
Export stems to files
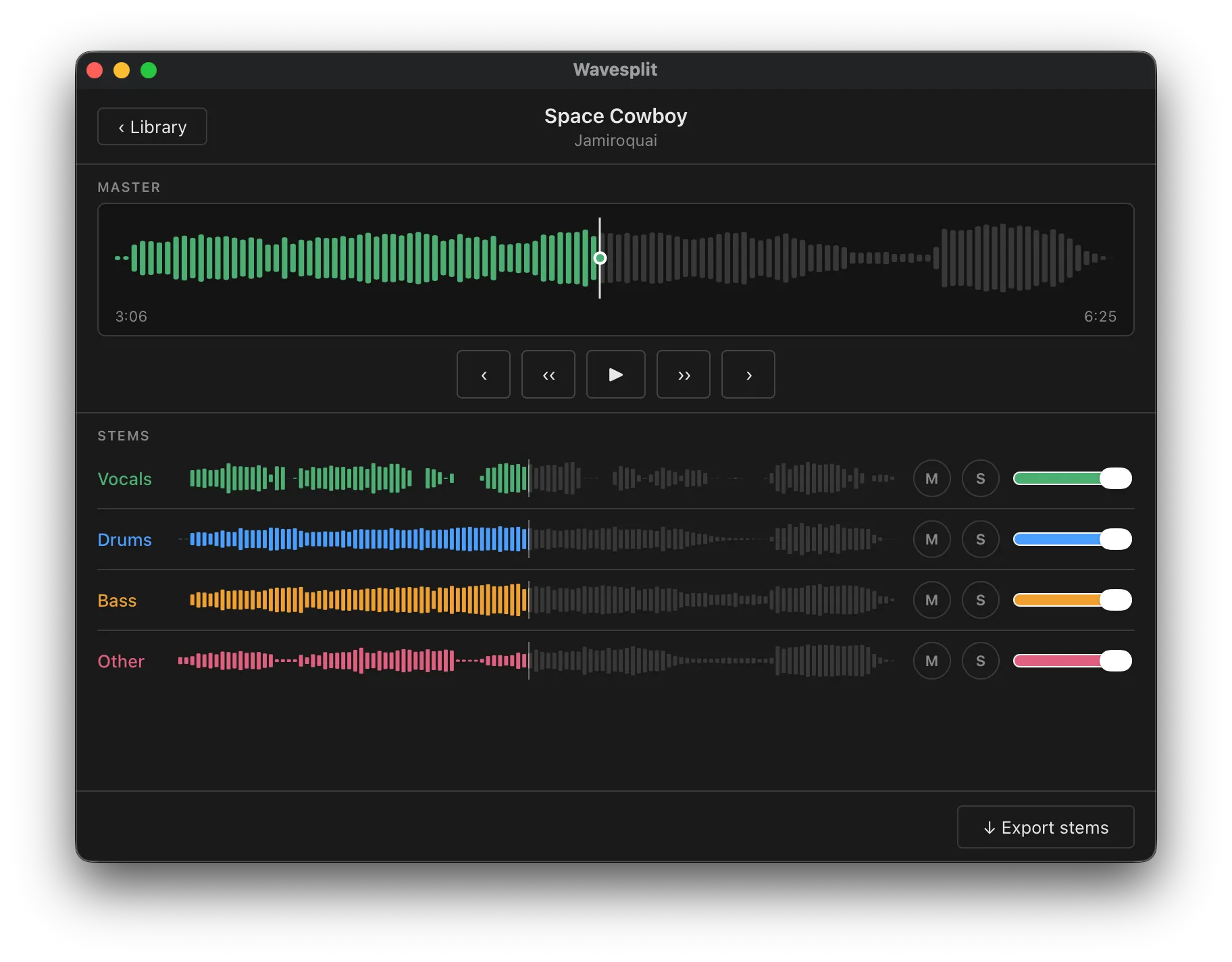[x=1045, y=827]
